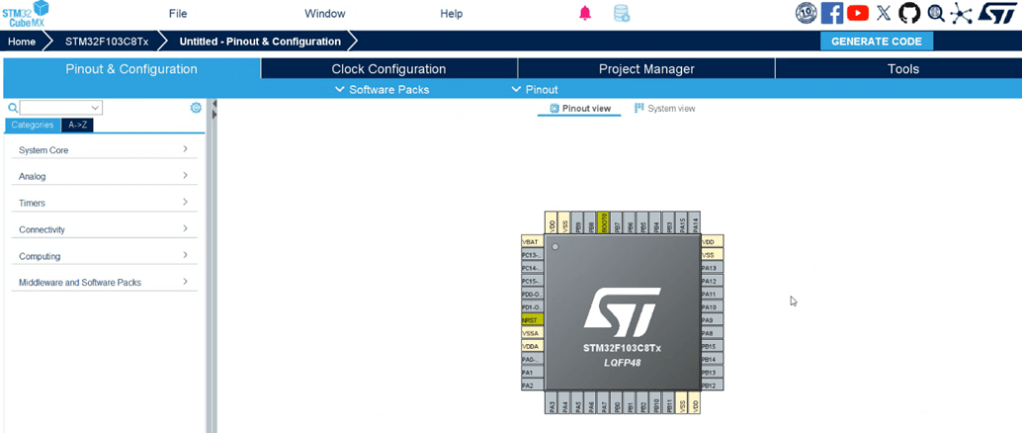The height and width of the screenshot is (433, 1022).
Task: Open the Software Packs dropdown
Action: pyautogui.click(x=382, y=89)
